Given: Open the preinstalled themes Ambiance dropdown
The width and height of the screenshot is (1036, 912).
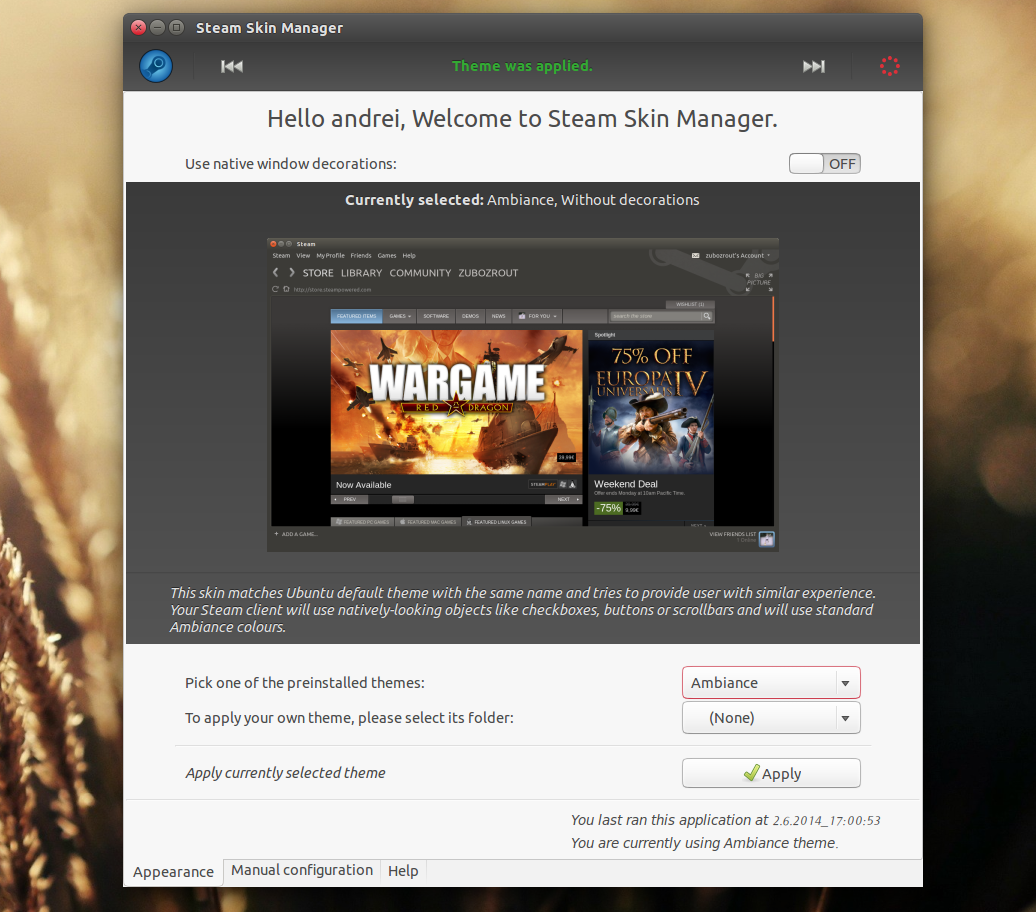Looking at the screenshot, I should coord(771,683).
